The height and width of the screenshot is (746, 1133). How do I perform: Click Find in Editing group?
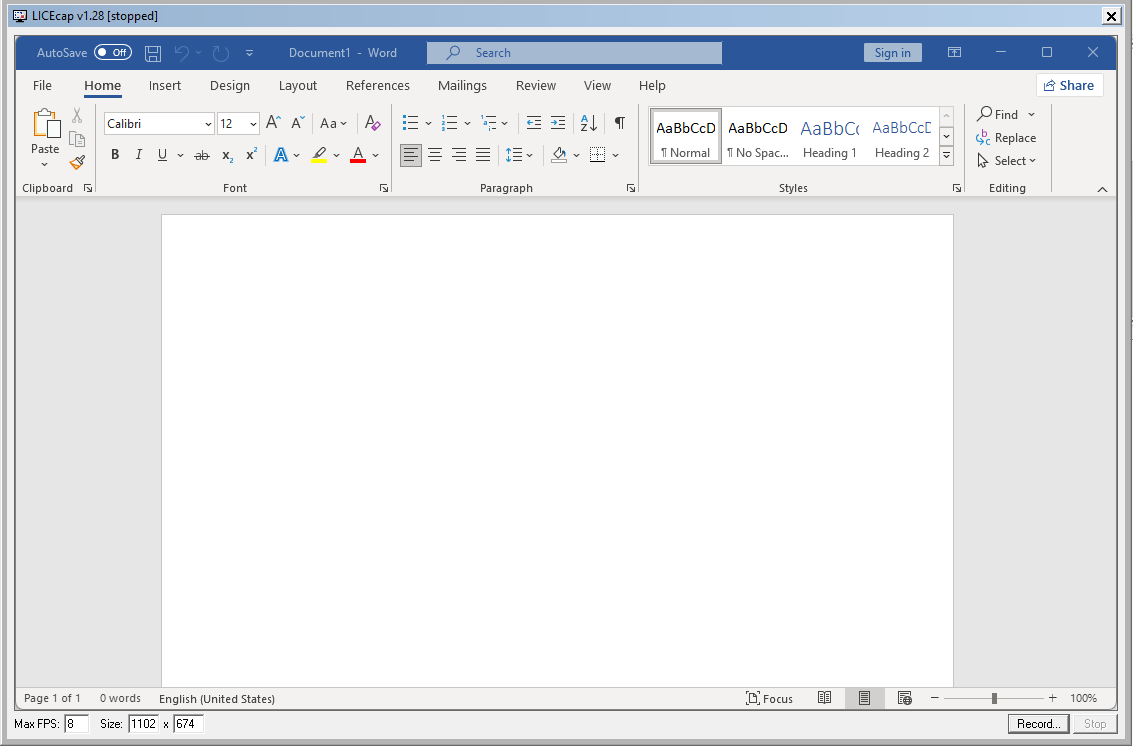pos(997,114)
